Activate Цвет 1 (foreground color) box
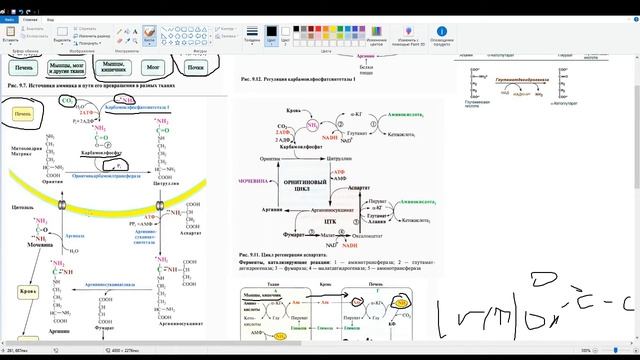Image resolution: width=640 pixels, height=360 pixels. [x=271, y=35]
